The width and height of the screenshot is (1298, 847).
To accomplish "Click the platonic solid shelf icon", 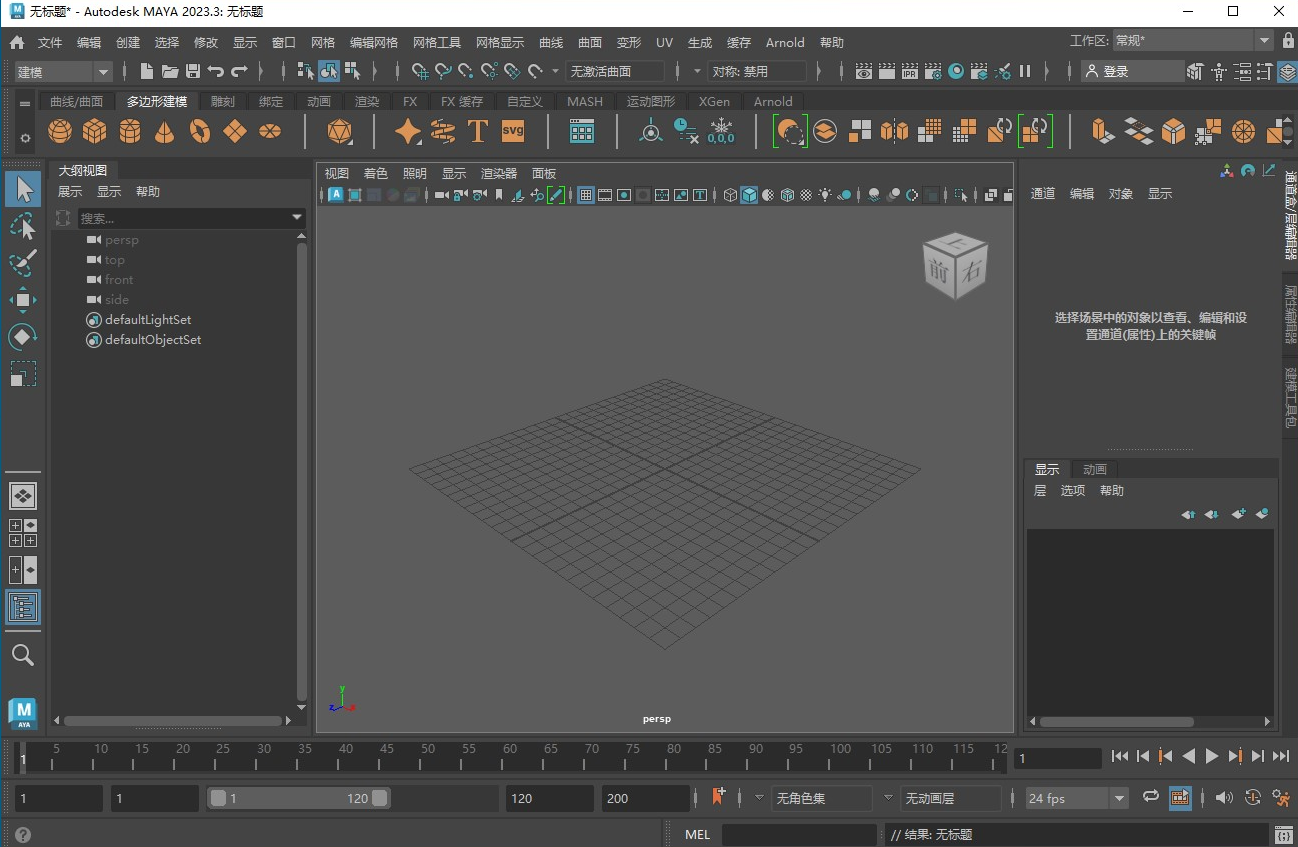I will click(x=340, y=131).
